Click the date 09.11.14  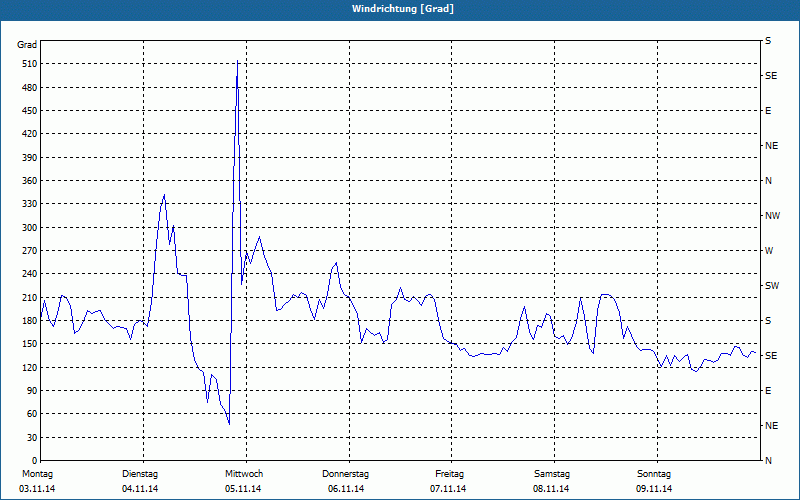654,489
